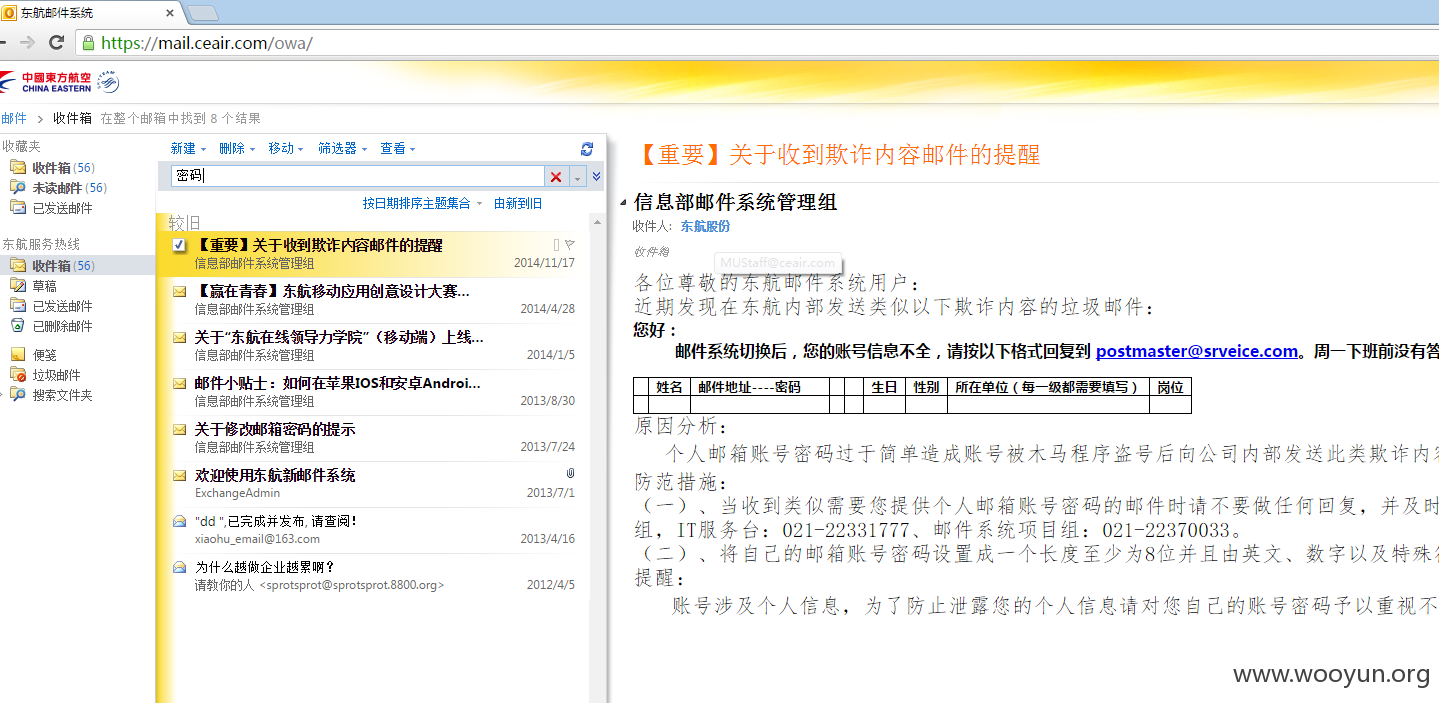The image size is (1439, 703).
Task: Open a new browser tab
Action: point(203,12)
